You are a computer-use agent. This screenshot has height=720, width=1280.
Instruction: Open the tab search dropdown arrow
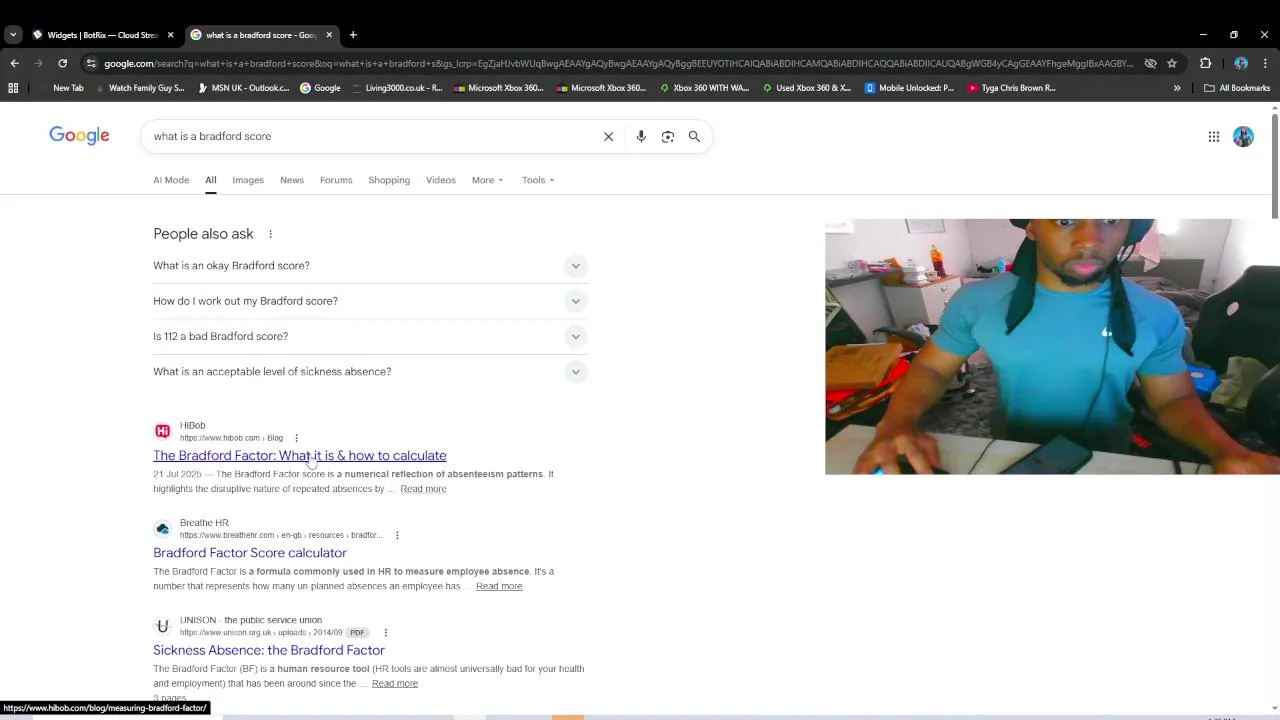click(x=13, y=35)
